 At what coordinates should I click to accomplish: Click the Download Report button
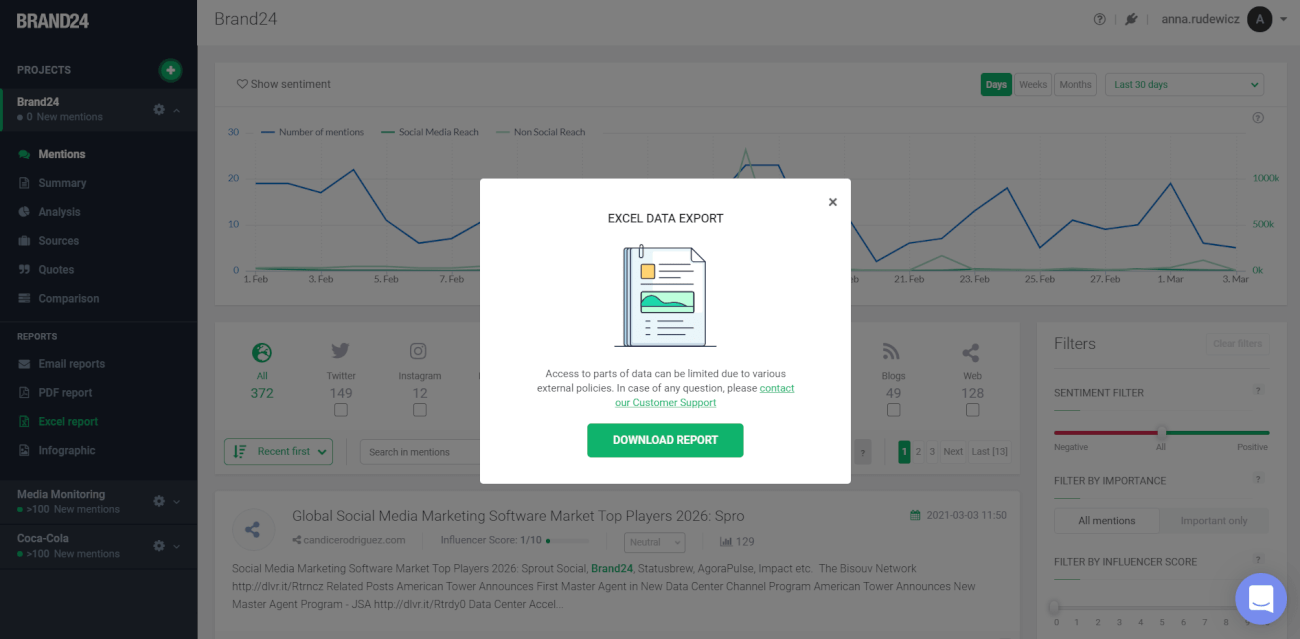point(665,440)
